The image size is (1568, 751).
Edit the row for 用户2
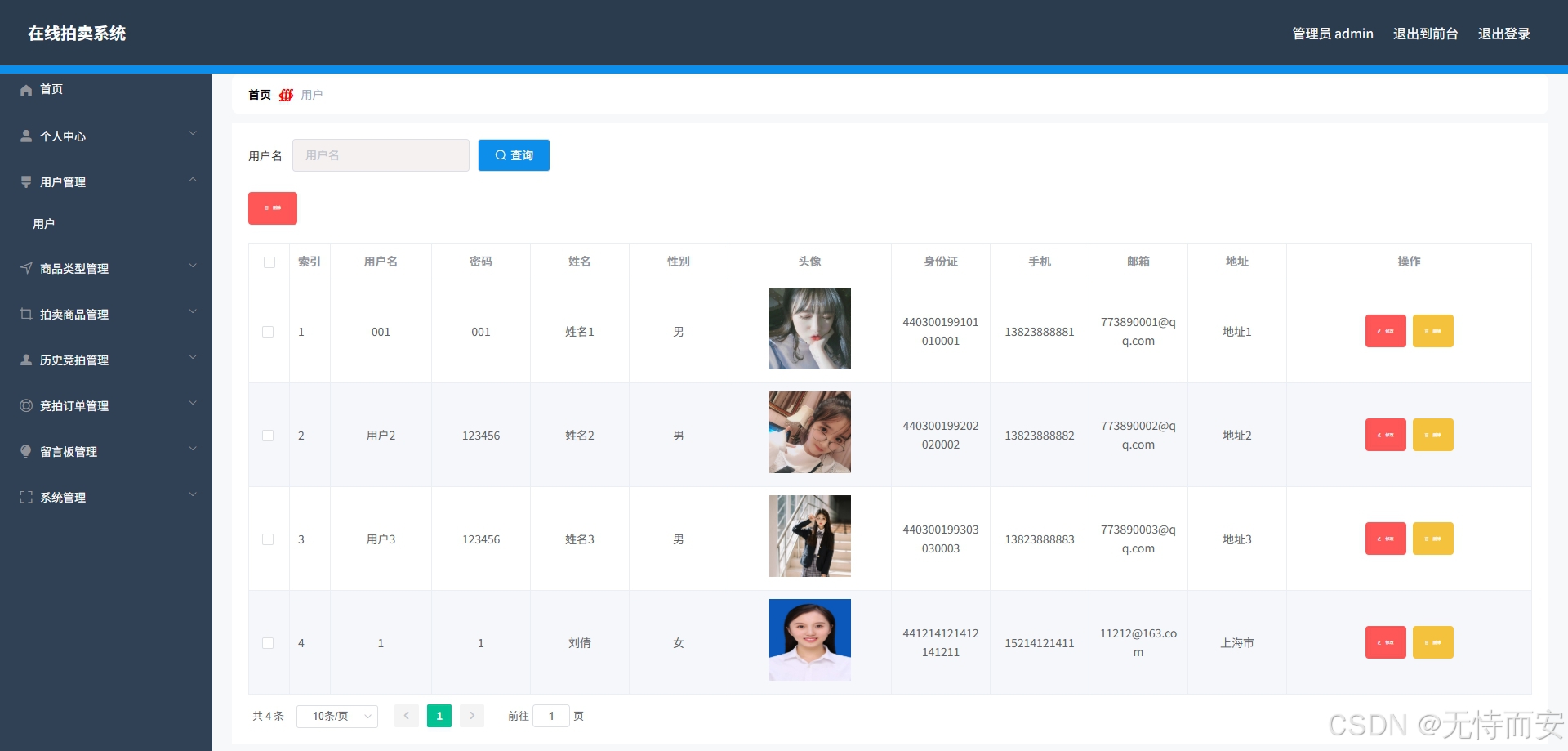pos(1385,435)
